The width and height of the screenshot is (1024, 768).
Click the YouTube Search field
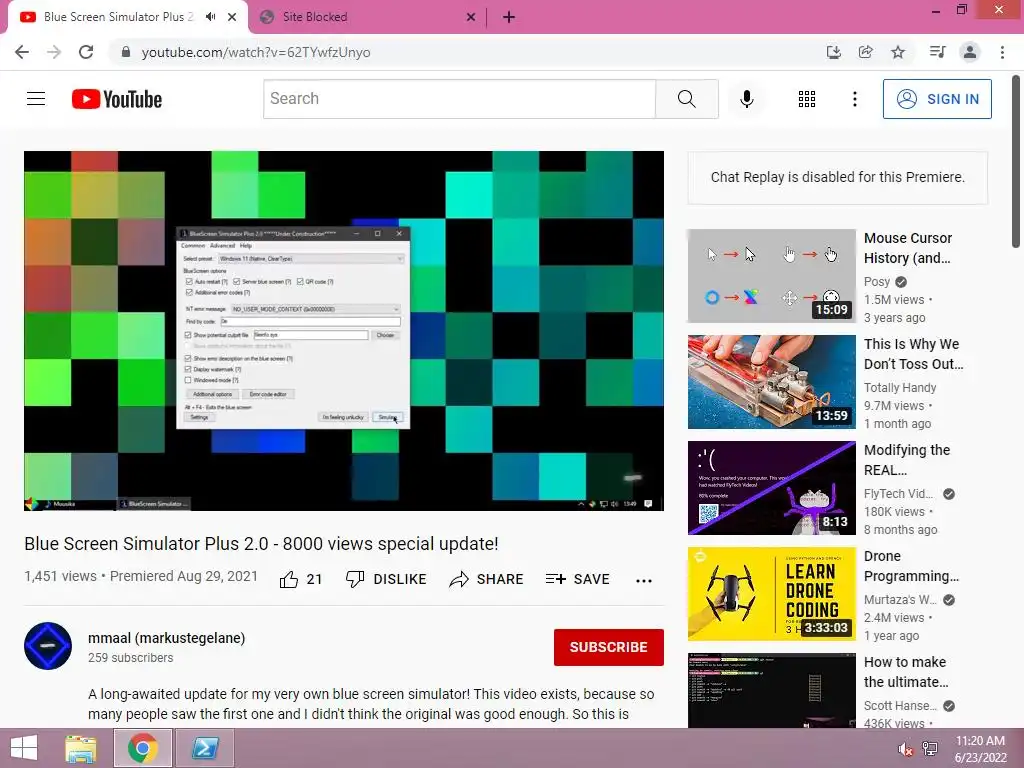(x=459, y=99)
